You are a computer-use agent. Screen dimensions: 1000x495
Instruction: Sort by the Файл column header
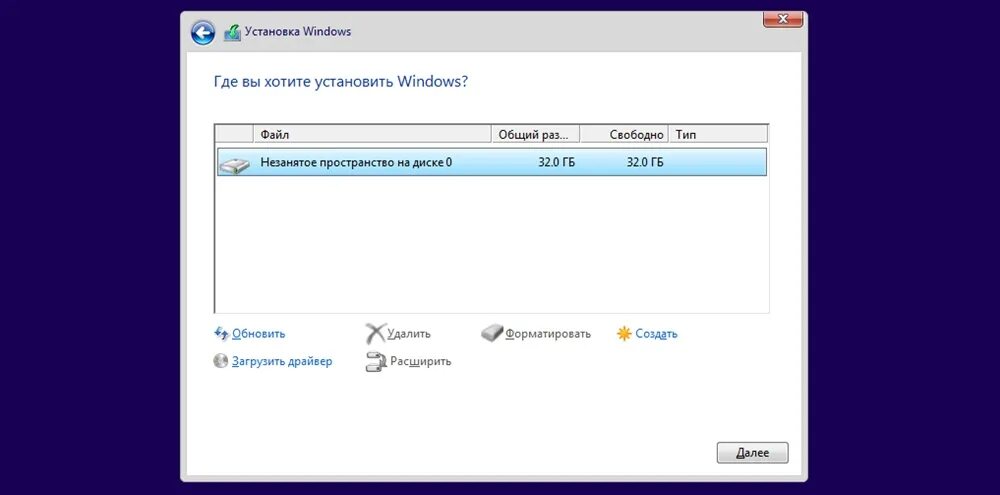point(372,135)
